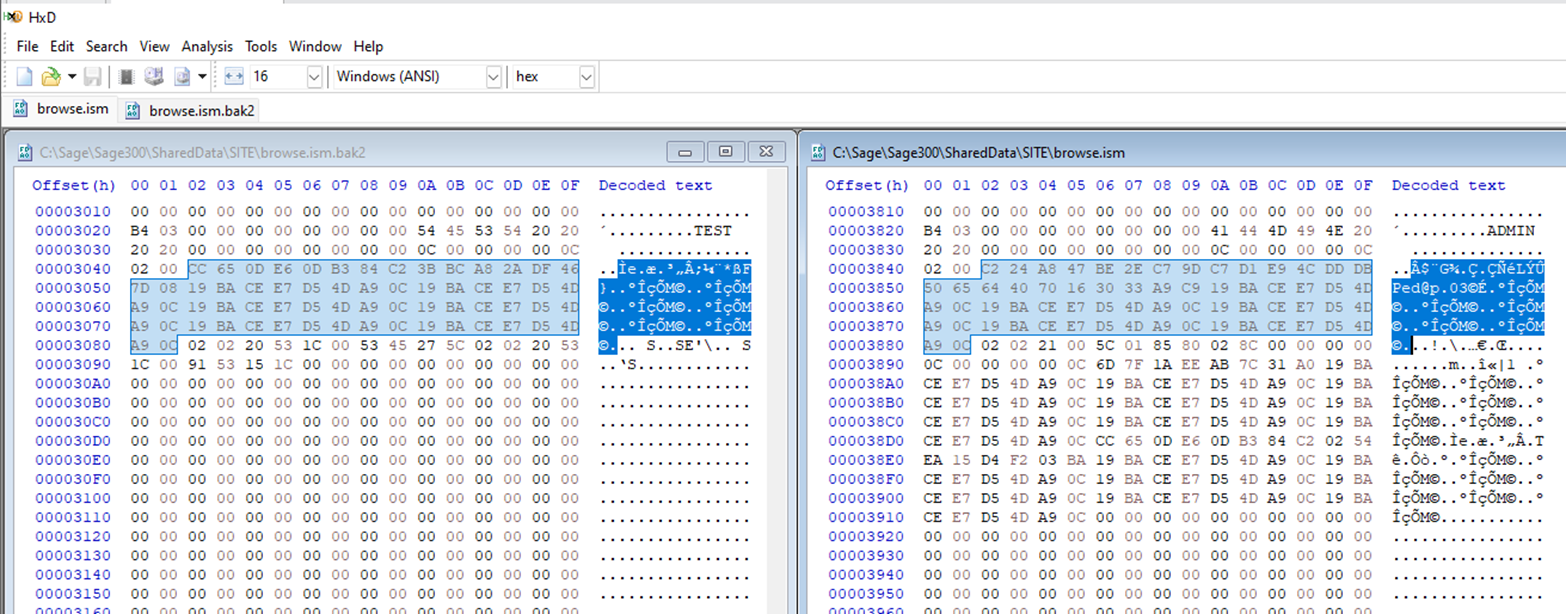Click the Open disk icon

click(154, 77)
